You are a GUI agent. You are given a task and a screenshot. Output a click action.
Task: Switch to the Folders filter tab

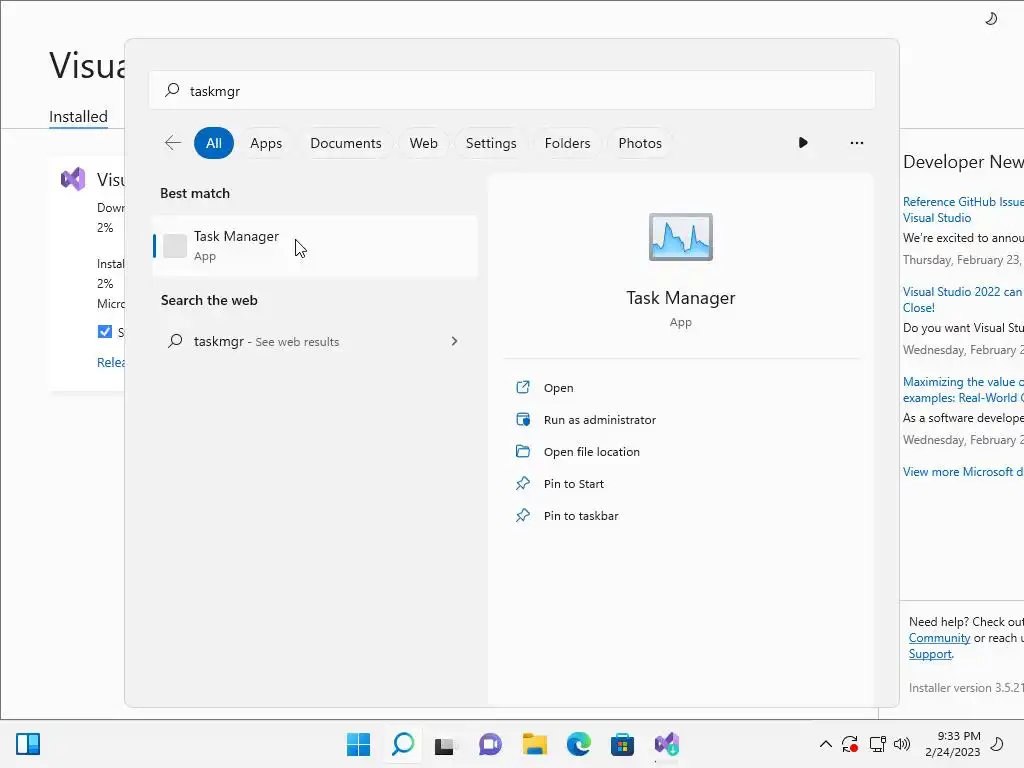[567, 143]
